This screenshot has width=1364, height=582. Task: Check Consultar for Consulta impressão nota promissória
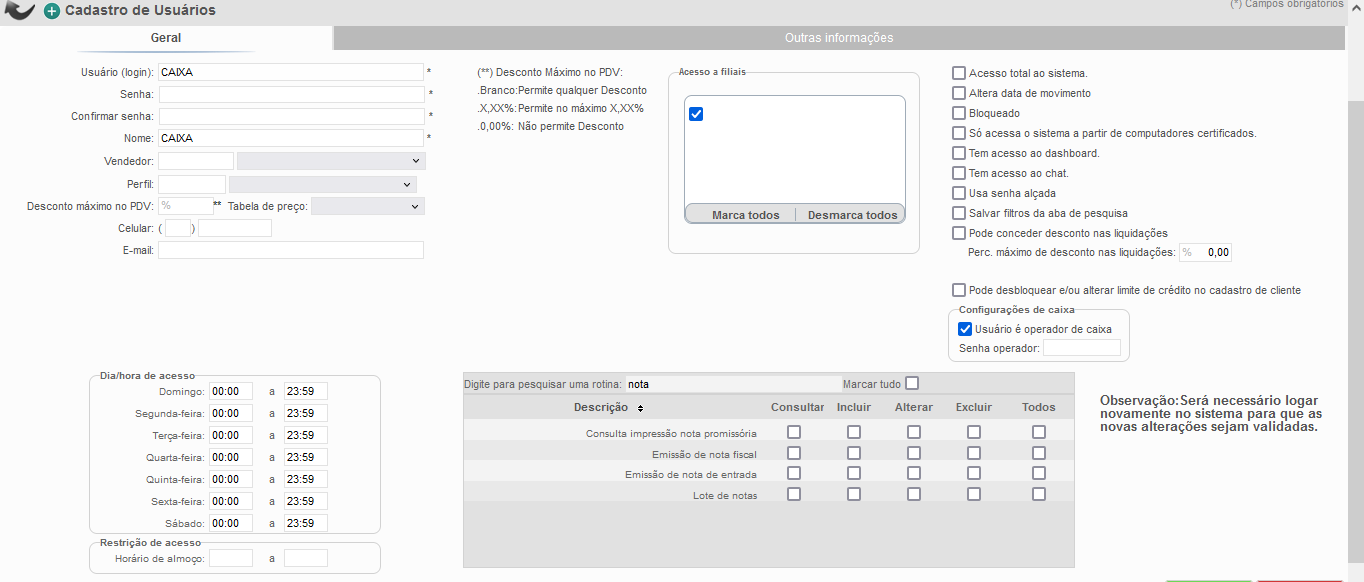pos(794,432)
